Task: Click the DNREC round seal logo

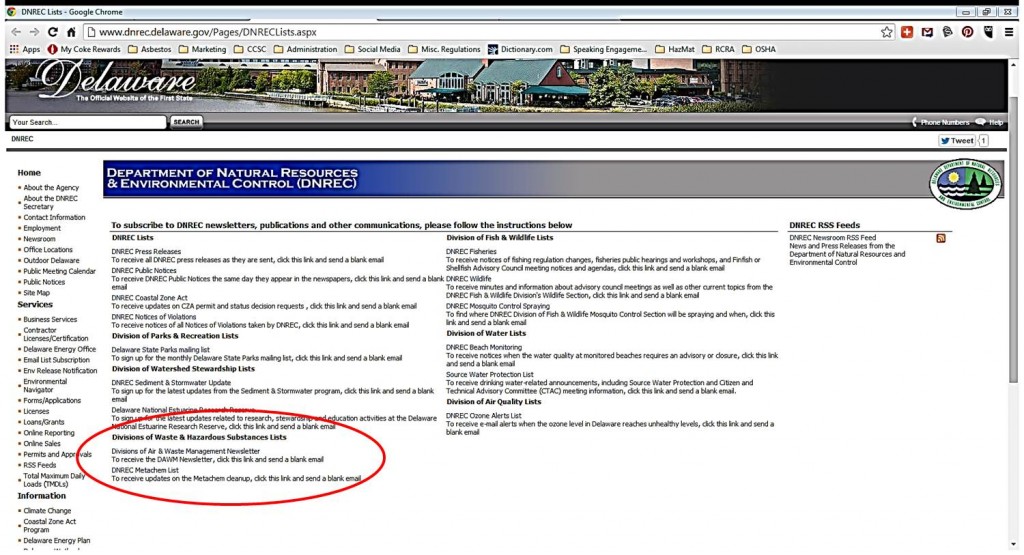Action: 965,184
